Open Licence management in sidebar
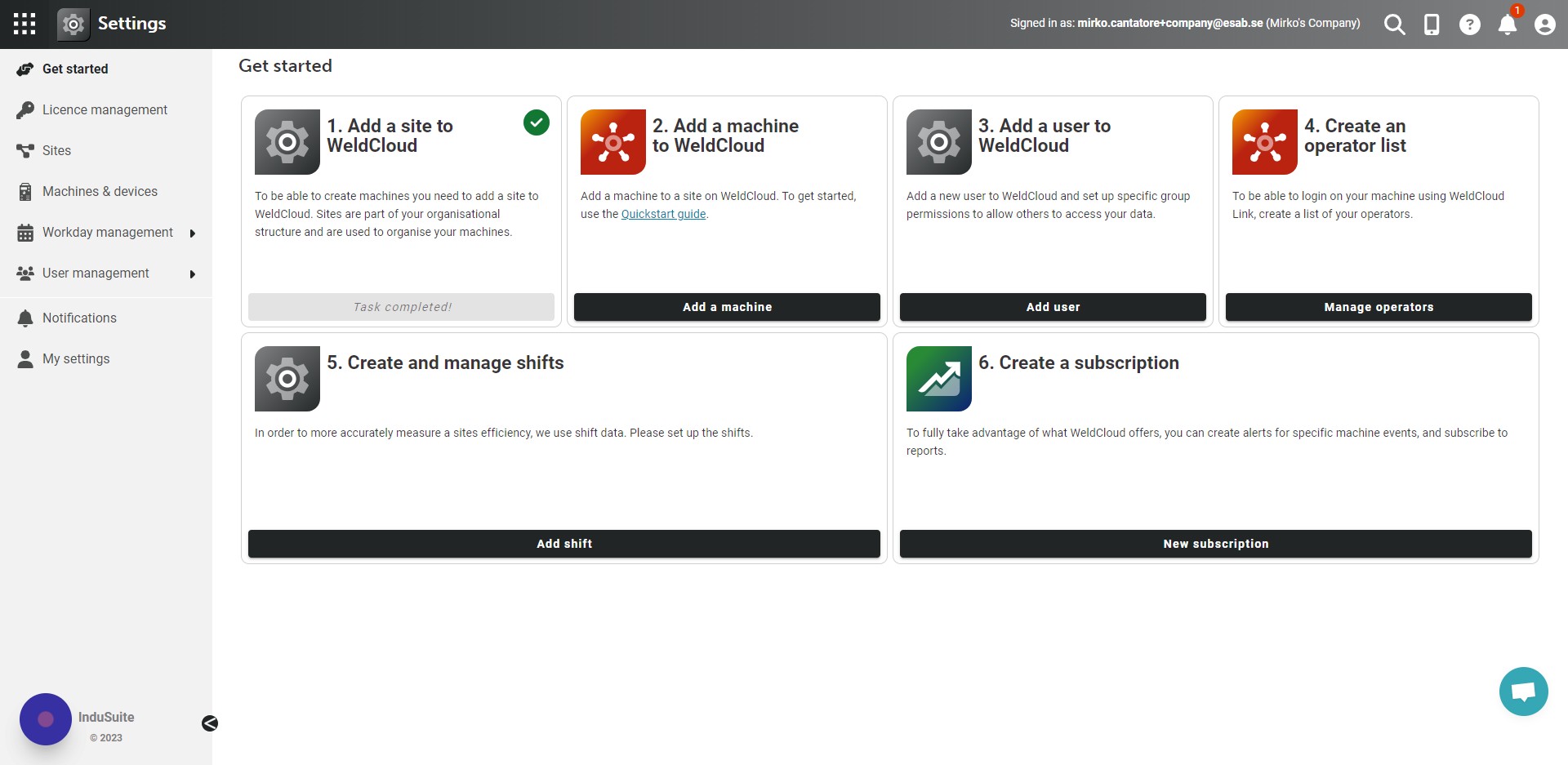This screenshot has width=1568, height=765. (x=106, y=110)
